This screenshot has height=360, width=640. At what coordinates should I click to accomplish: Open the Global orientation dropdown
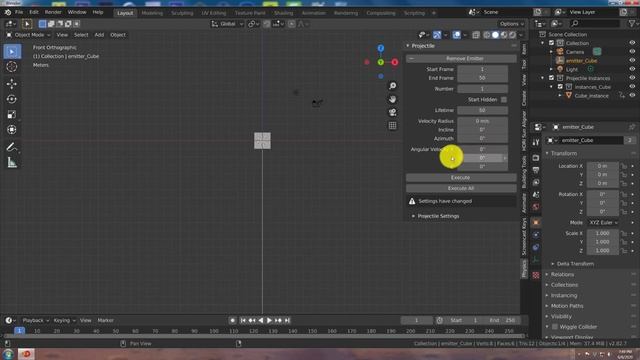[227, 24]
